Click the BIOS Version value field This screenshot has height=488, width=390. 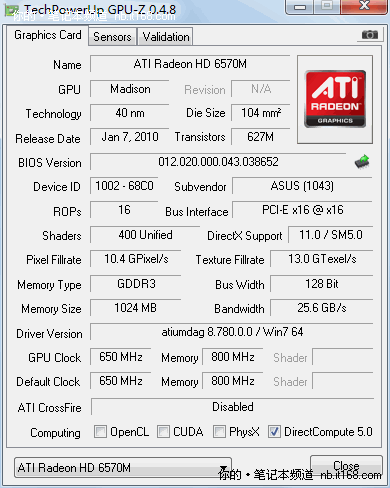[x=218, y=162]
